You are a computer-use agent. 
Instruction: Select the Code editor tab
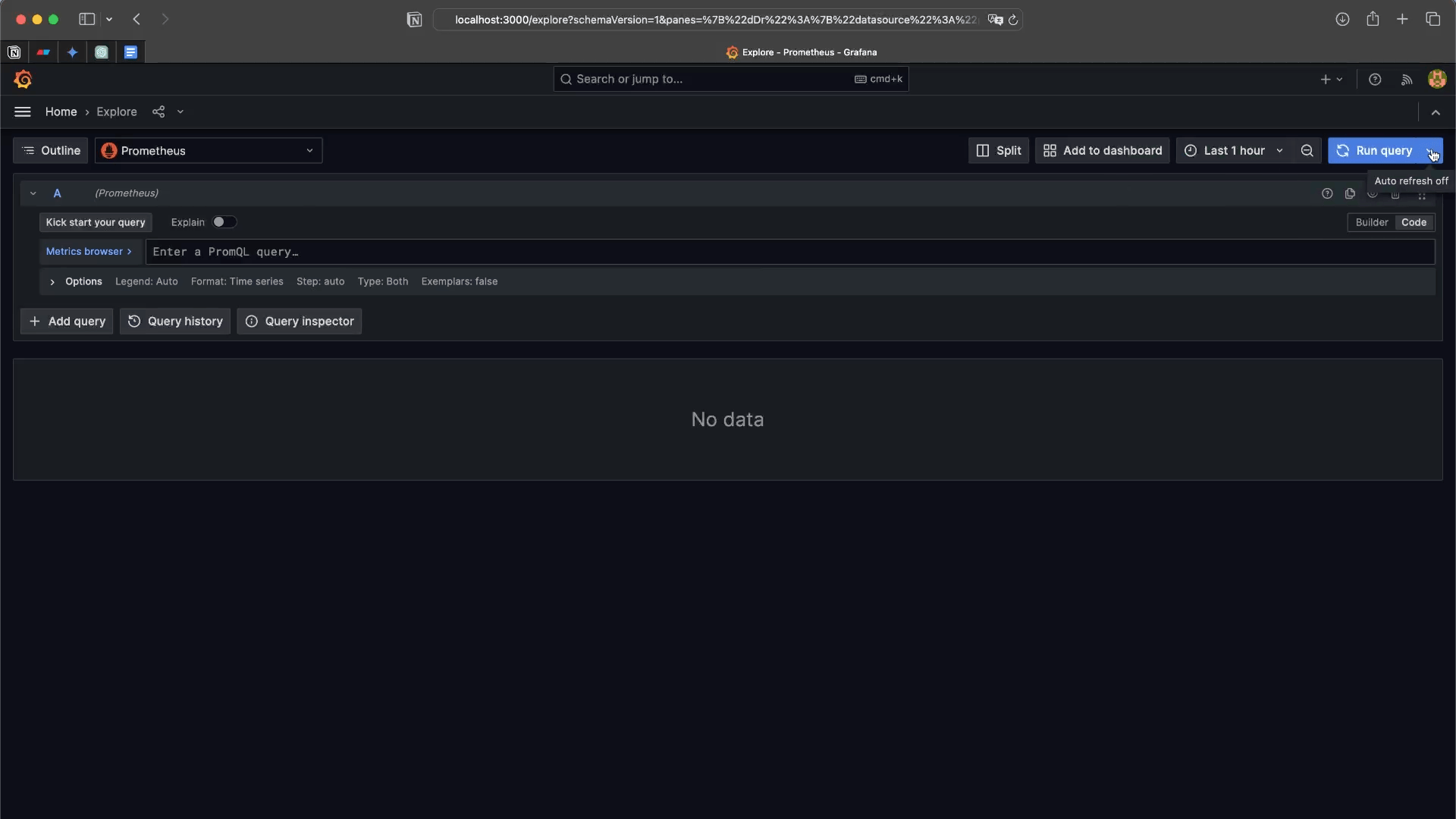(1414, 222)
